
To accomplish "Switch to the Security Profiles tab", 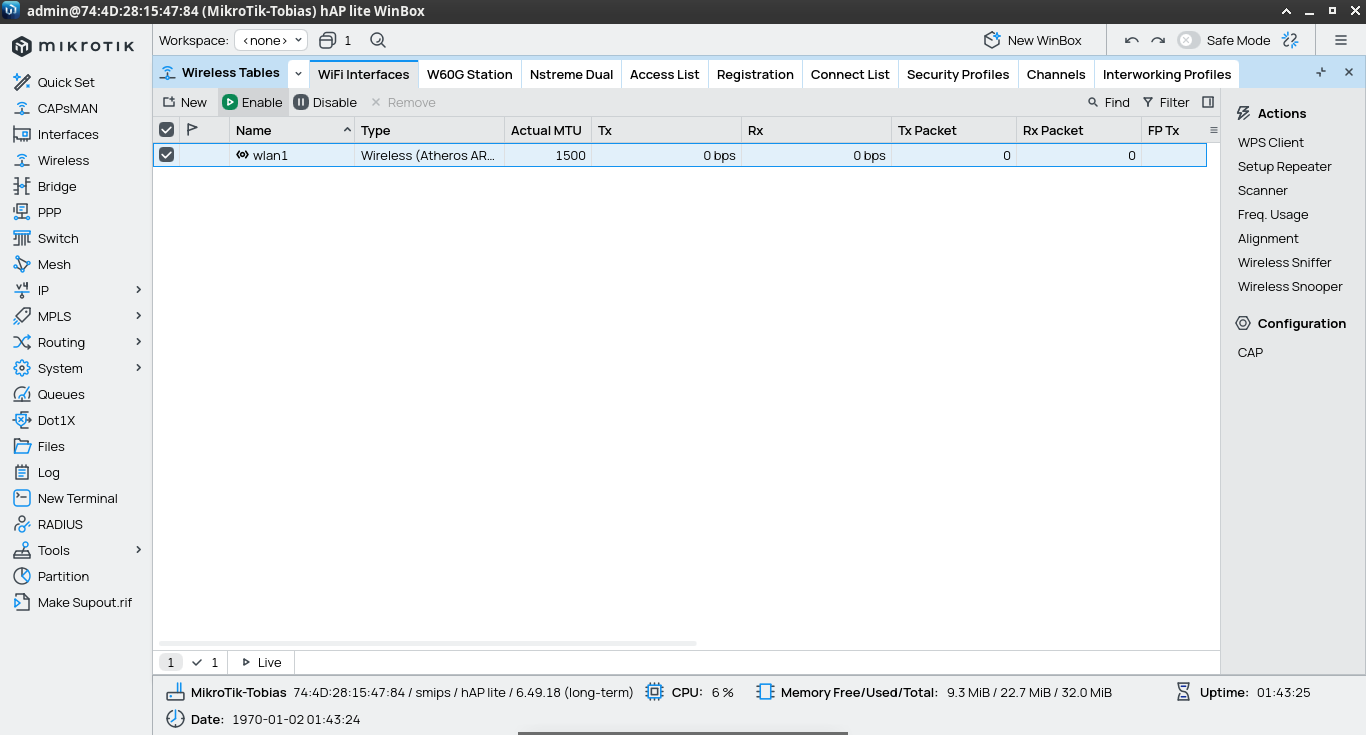I will pos(957,74).
